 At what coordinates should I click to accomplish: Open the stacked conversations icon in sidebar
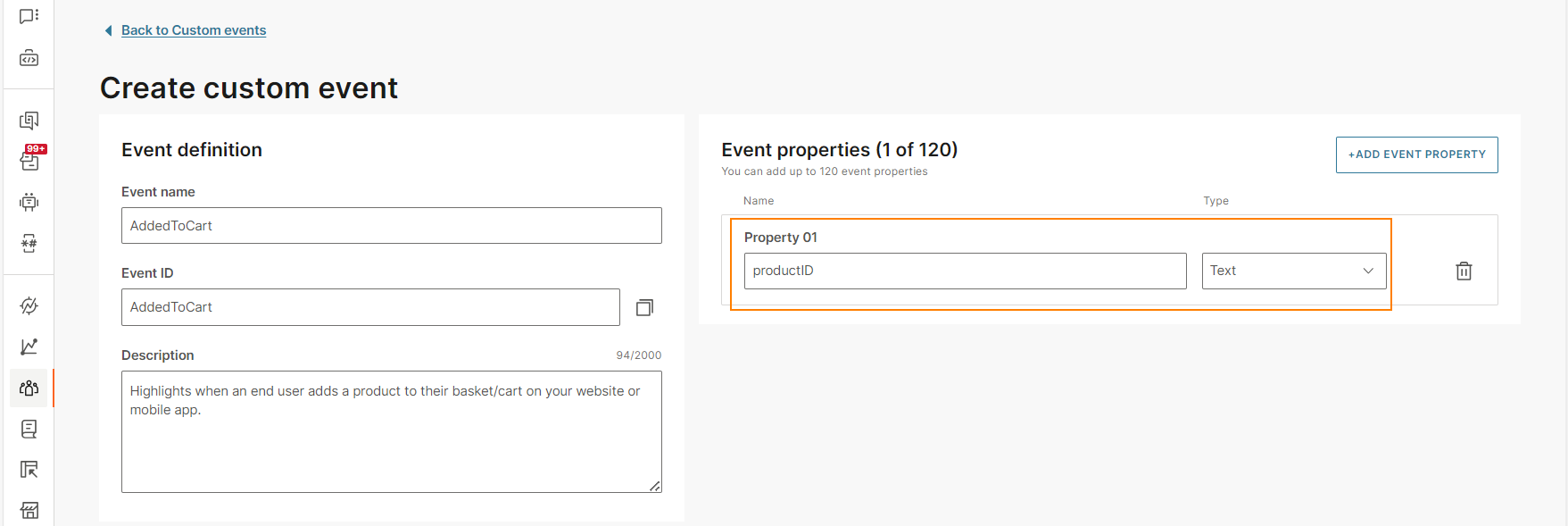click(29, 120)
